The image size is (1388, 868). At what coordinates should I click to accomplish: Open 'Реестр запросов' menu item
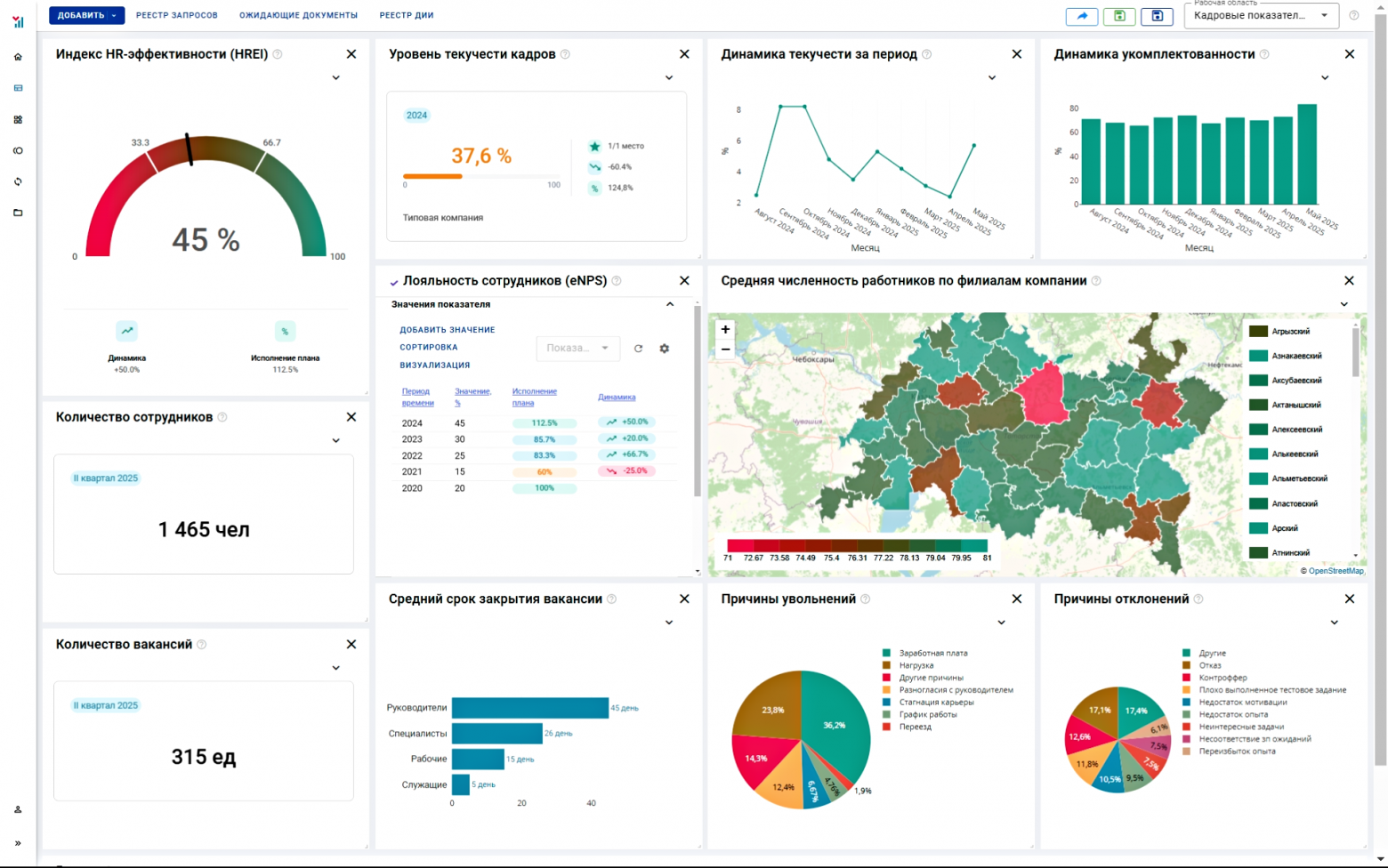[176, 15]
